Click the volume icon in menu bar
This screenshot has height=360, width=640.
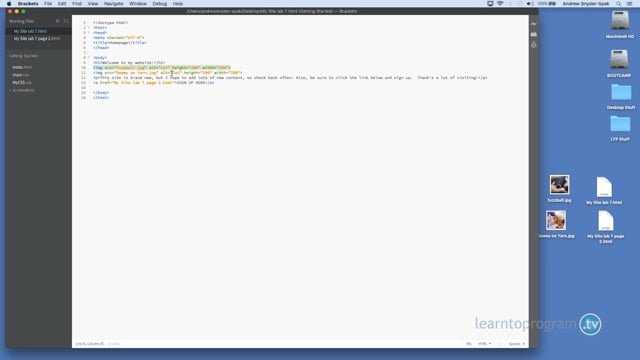[x=529, y=4]
